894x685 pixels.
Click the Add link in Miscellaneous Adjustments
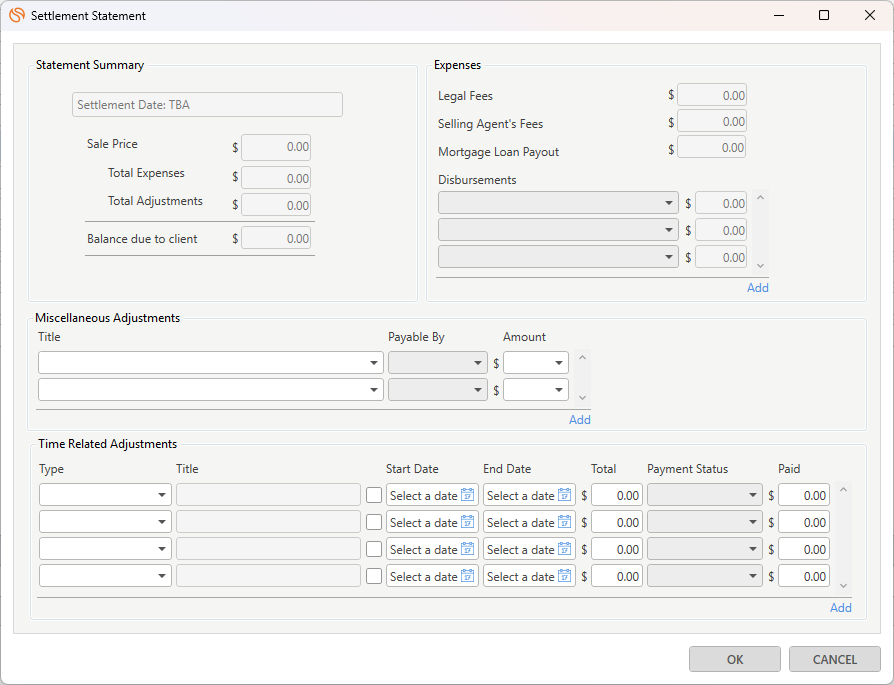[x=580, y=420]
